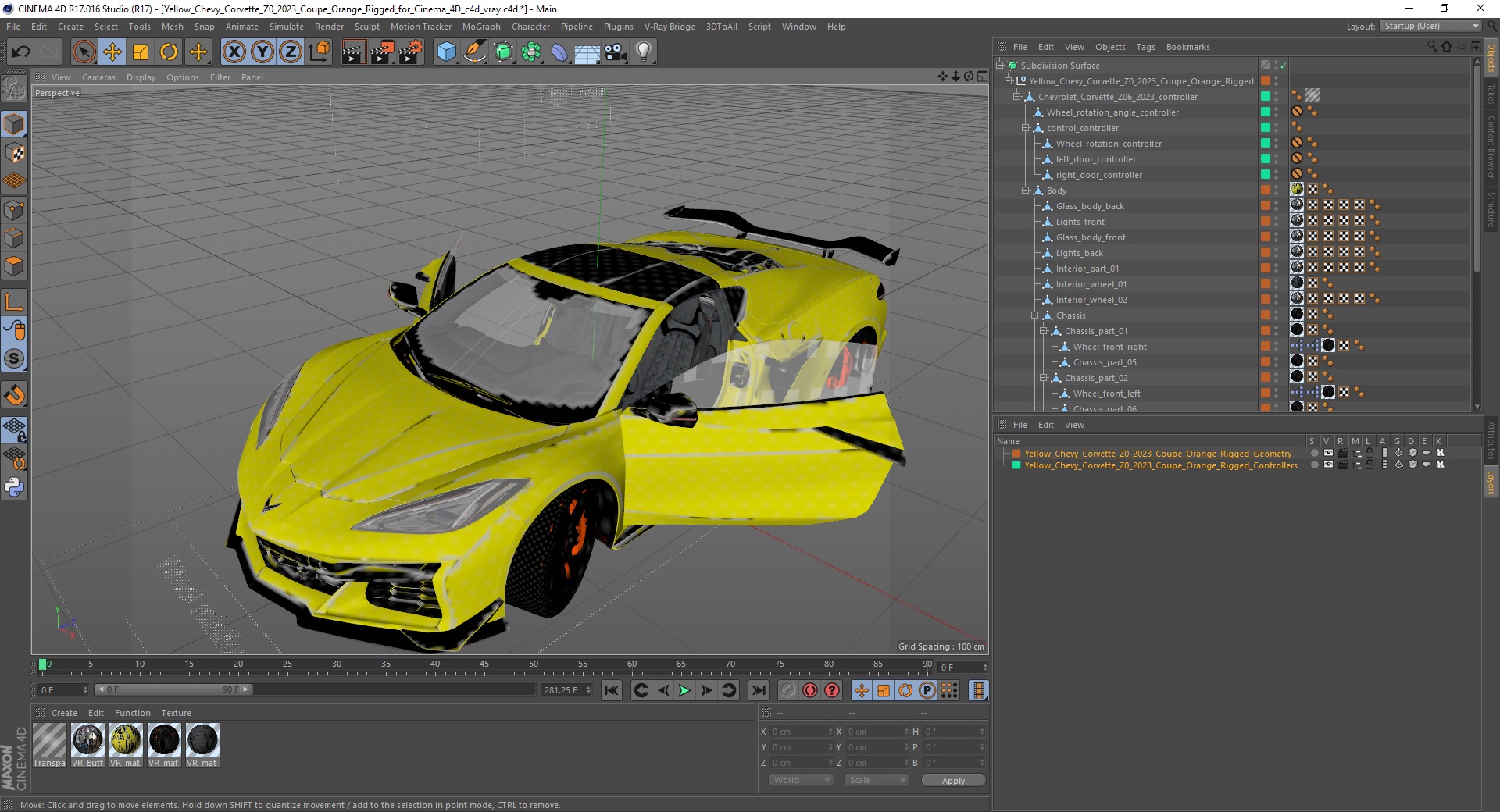Open Layout Startup dropdown

point(1430,26)
